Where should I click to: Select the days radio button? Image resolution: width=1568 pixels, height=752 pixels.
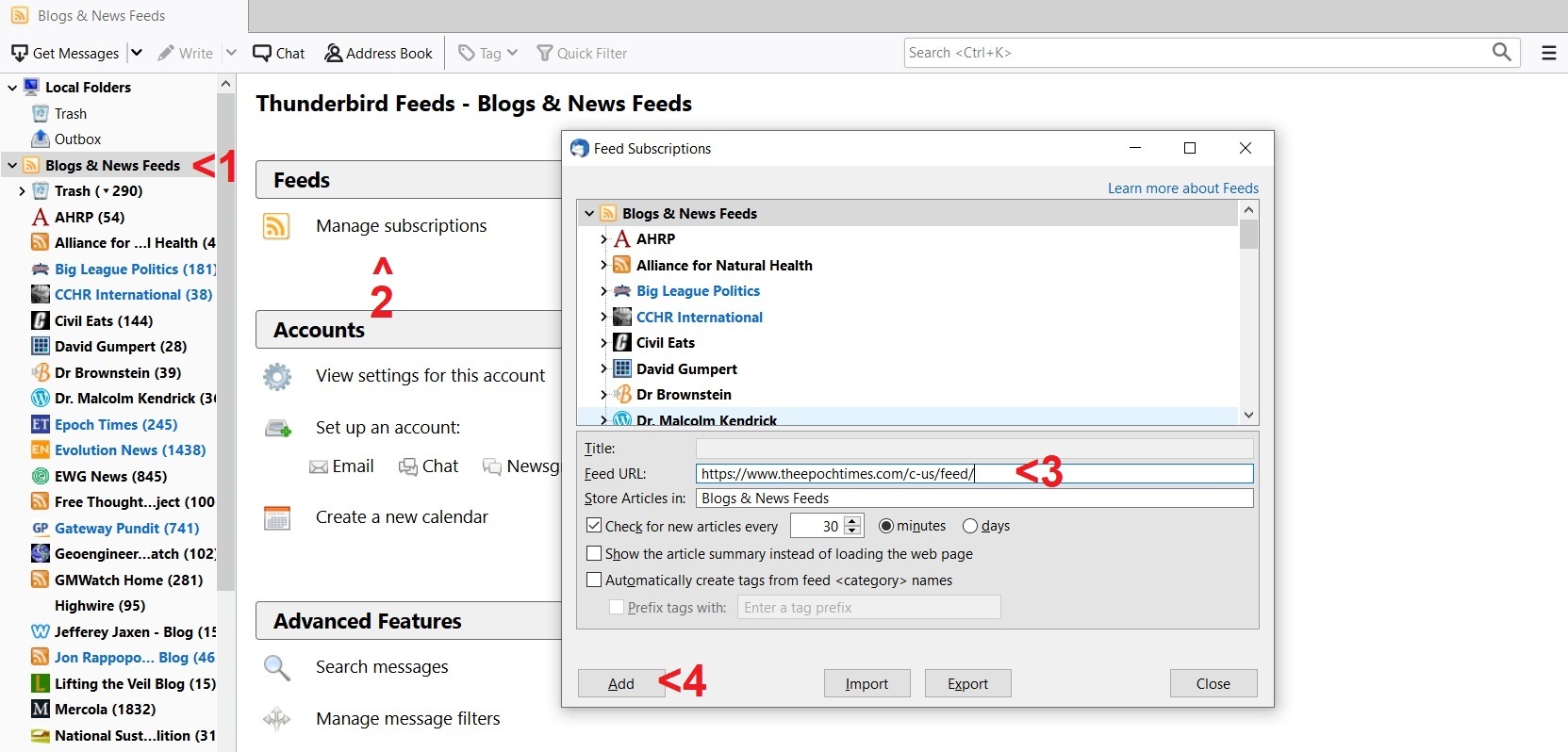pyautogui.click(x=970, y=526)
